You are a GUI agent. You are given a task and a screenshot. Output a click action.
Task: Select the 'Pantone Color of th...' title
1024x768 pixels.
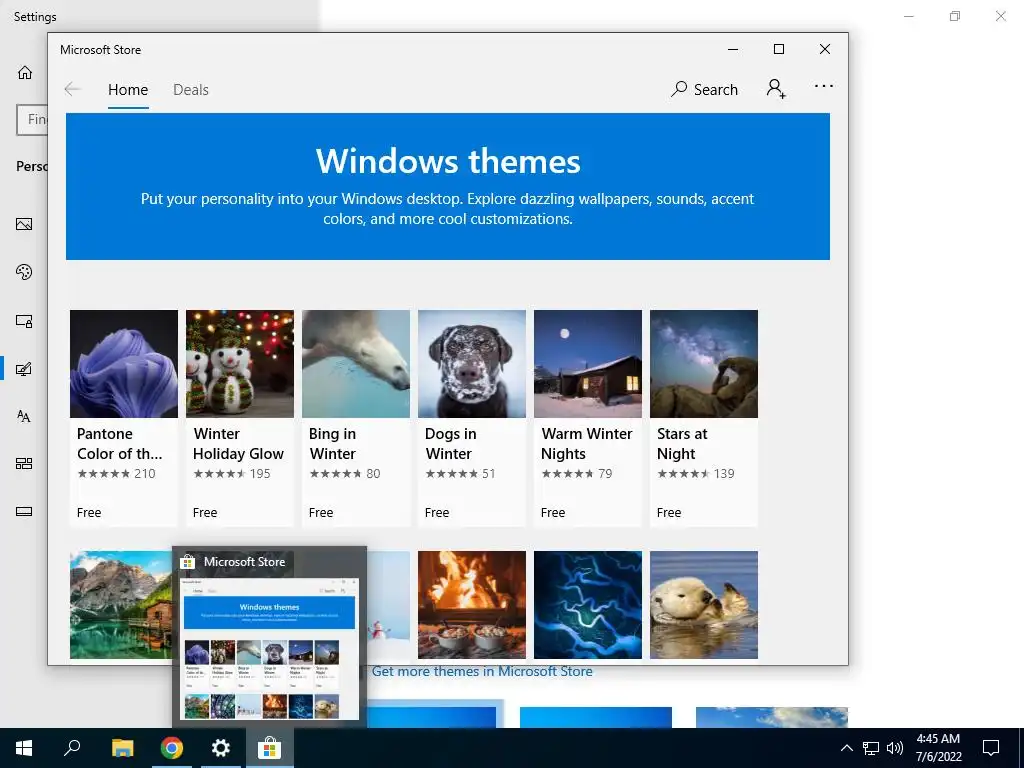(120, 443)
